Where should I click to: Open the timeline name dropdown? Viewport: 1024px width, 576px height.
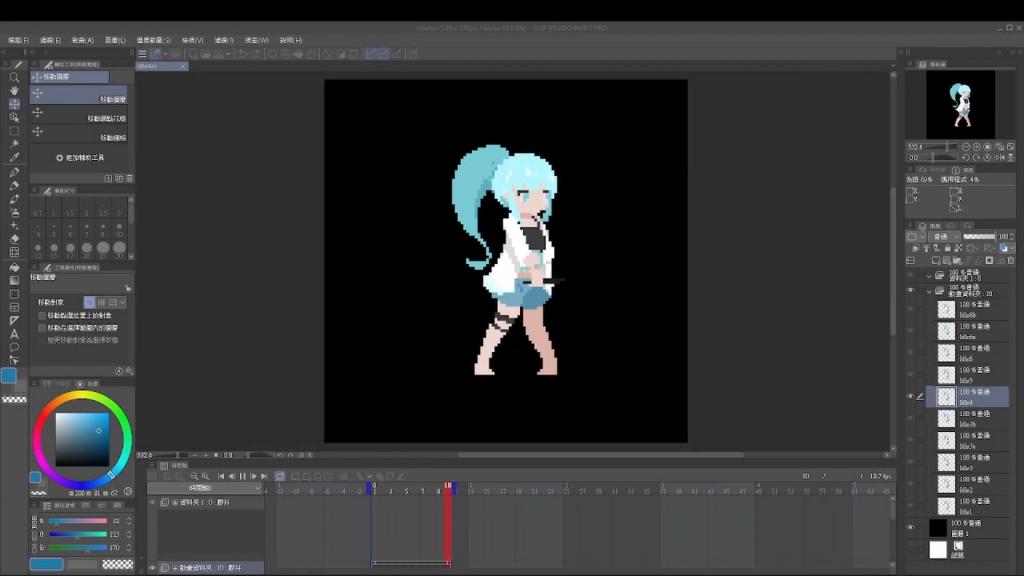pos(204,488)
